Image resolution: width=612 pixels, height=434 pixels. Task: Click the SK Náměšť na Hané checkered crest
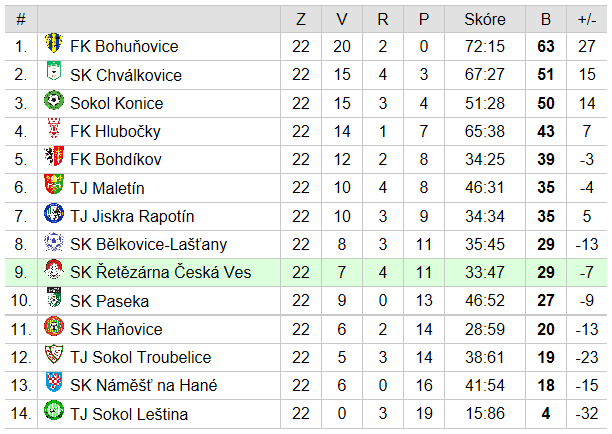point(54,382)
